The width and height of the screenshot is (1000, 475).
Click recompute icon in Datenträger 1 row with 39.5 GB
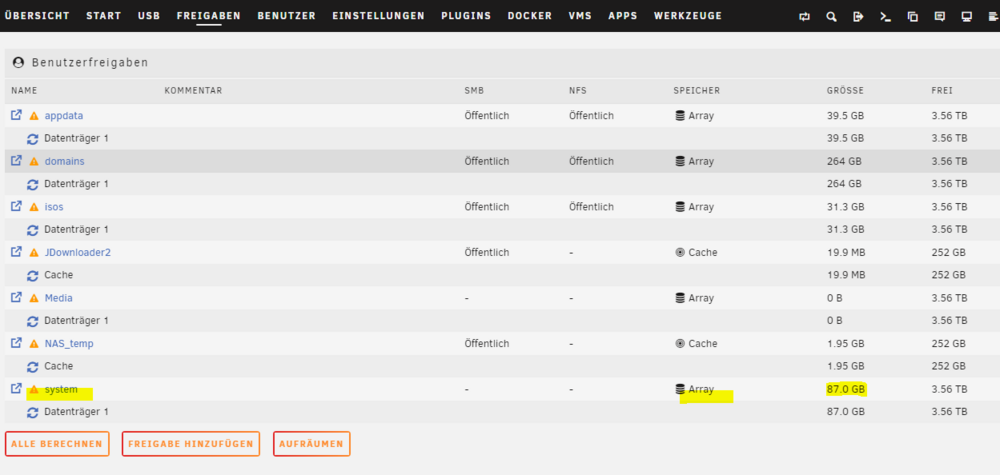[x=32, y=138]
